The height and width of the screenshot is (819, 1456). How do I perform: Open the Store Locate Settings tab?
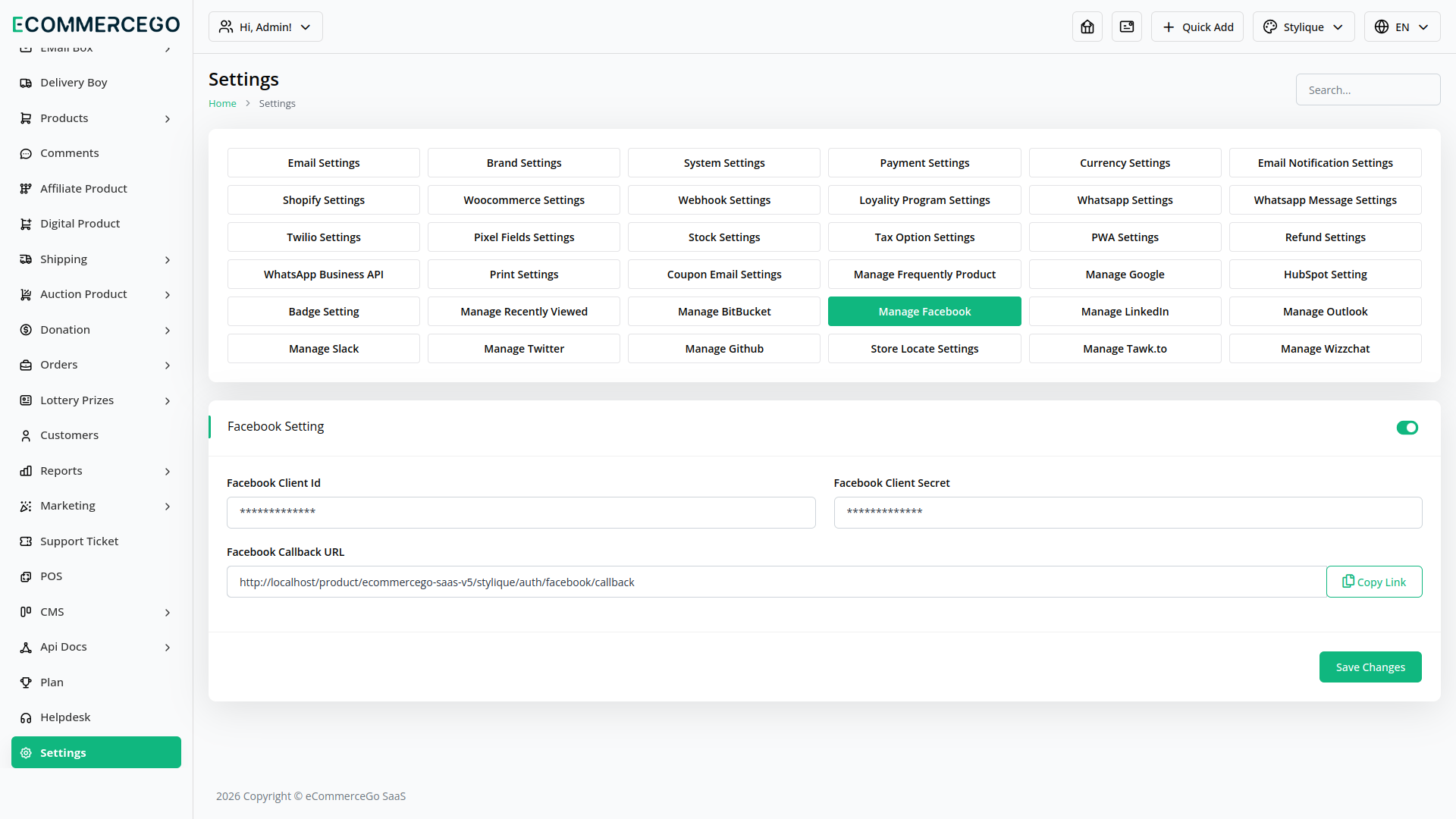[924, 348]
